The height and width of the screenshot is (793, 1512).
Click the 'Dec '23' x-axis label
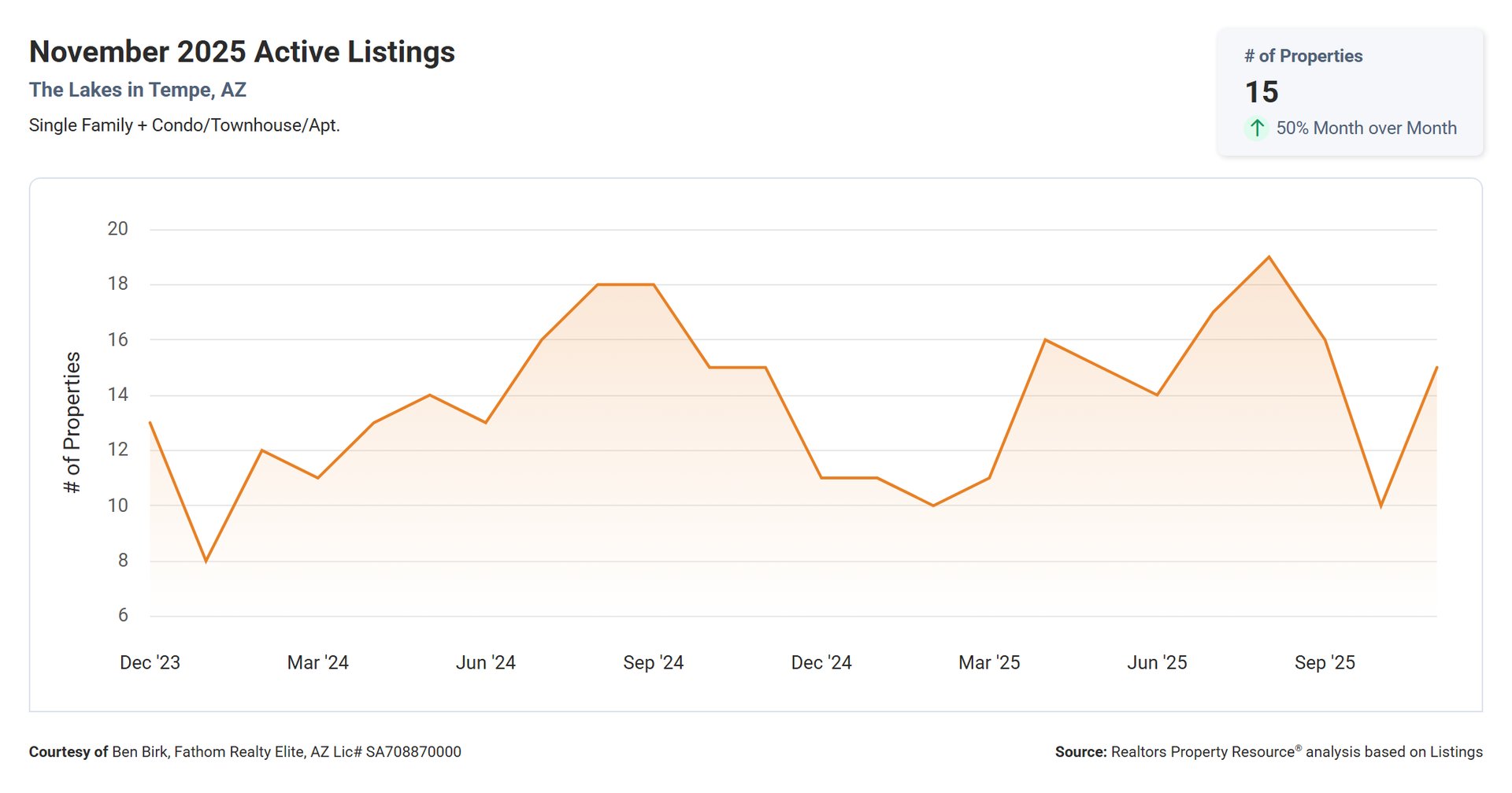150,662
